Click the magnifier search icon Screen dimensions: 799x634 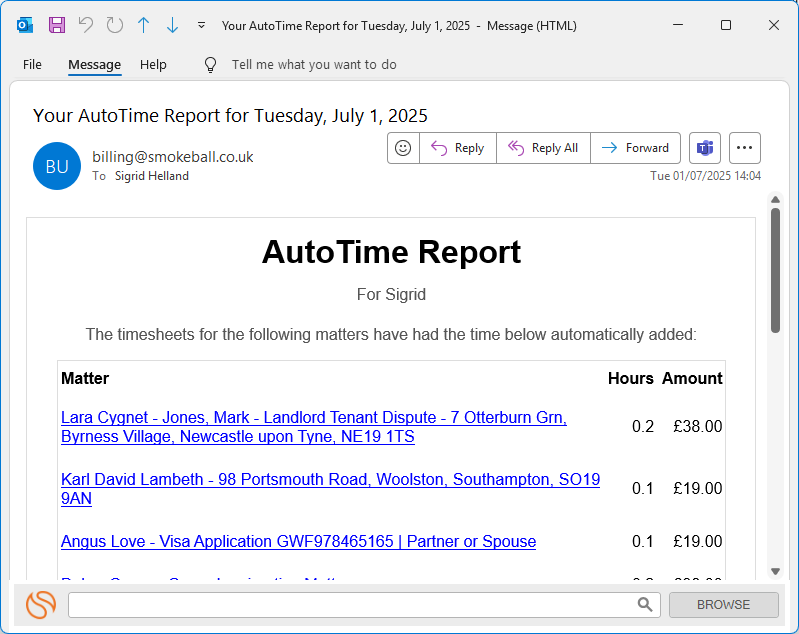(645, 604)
